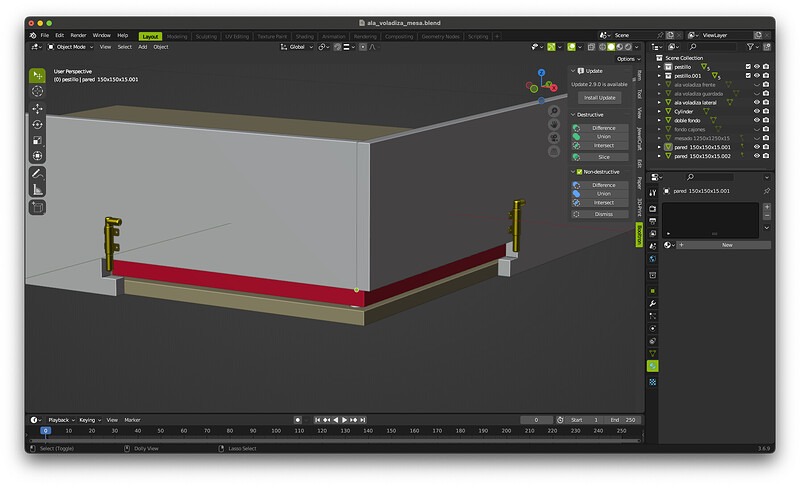Open the Particles properties tab icon
800x486 pixels.
[653, 316]
